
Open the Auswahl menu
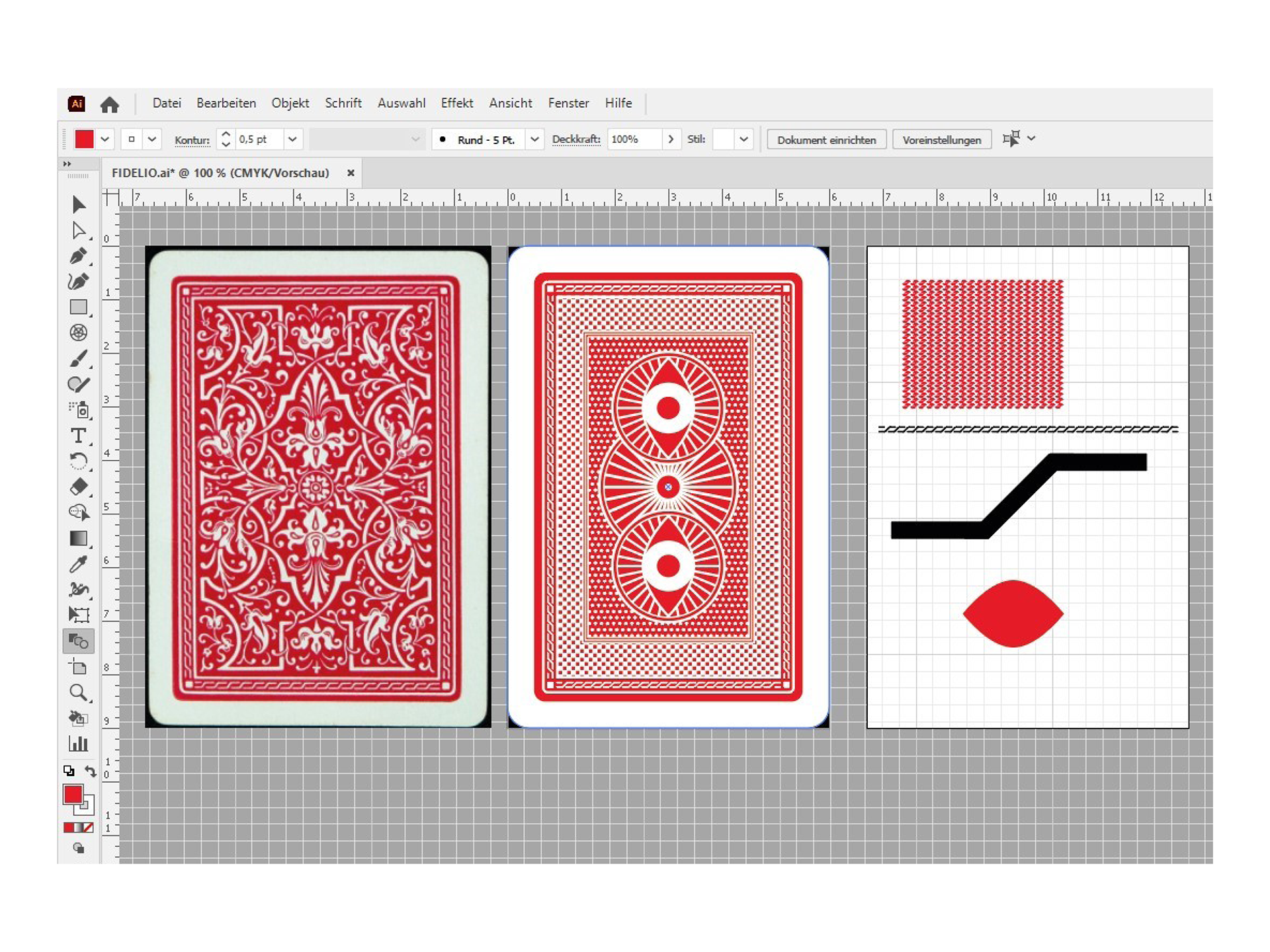point(402,103)
